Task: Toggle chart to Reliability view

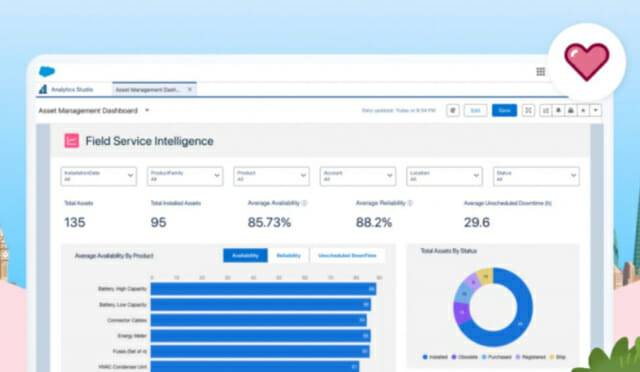Action: pos(289,256)
